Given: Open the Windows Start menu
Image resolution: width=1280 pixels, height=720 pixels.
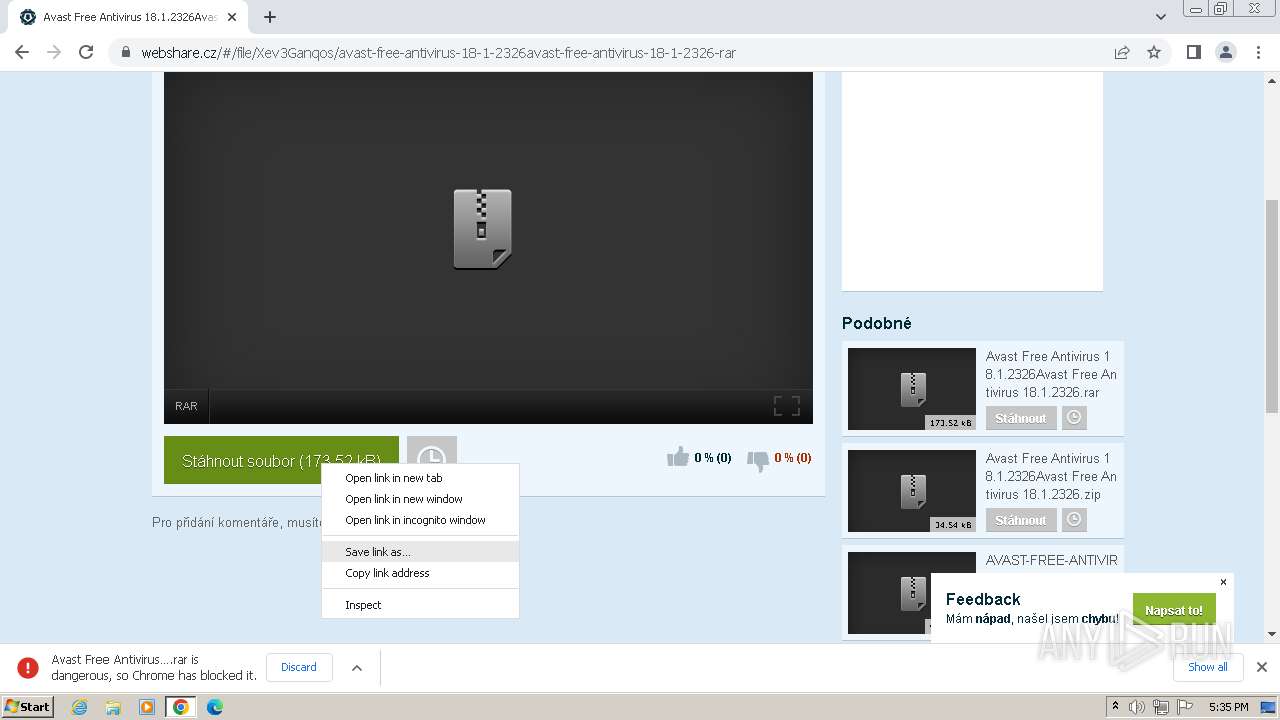Looking at the screenshot, I should tap(27, 706).
